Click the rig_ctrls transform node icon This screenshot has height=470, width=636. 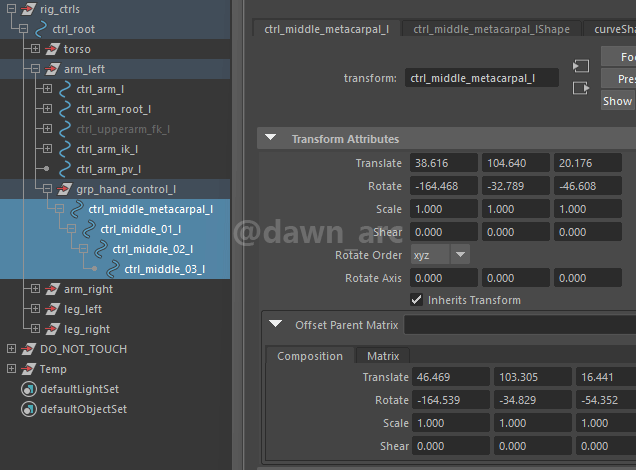coord(28,9)
